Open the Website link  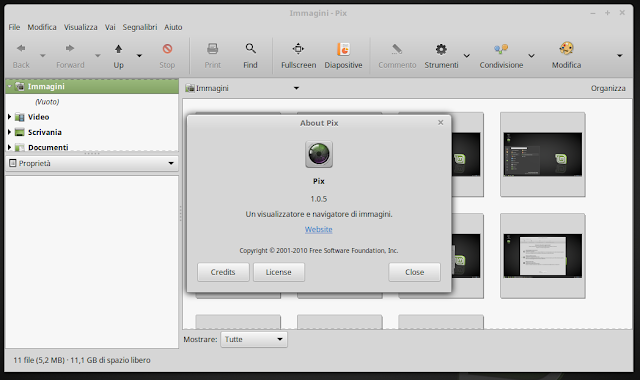pyautogui.click(x=318, y=230)
